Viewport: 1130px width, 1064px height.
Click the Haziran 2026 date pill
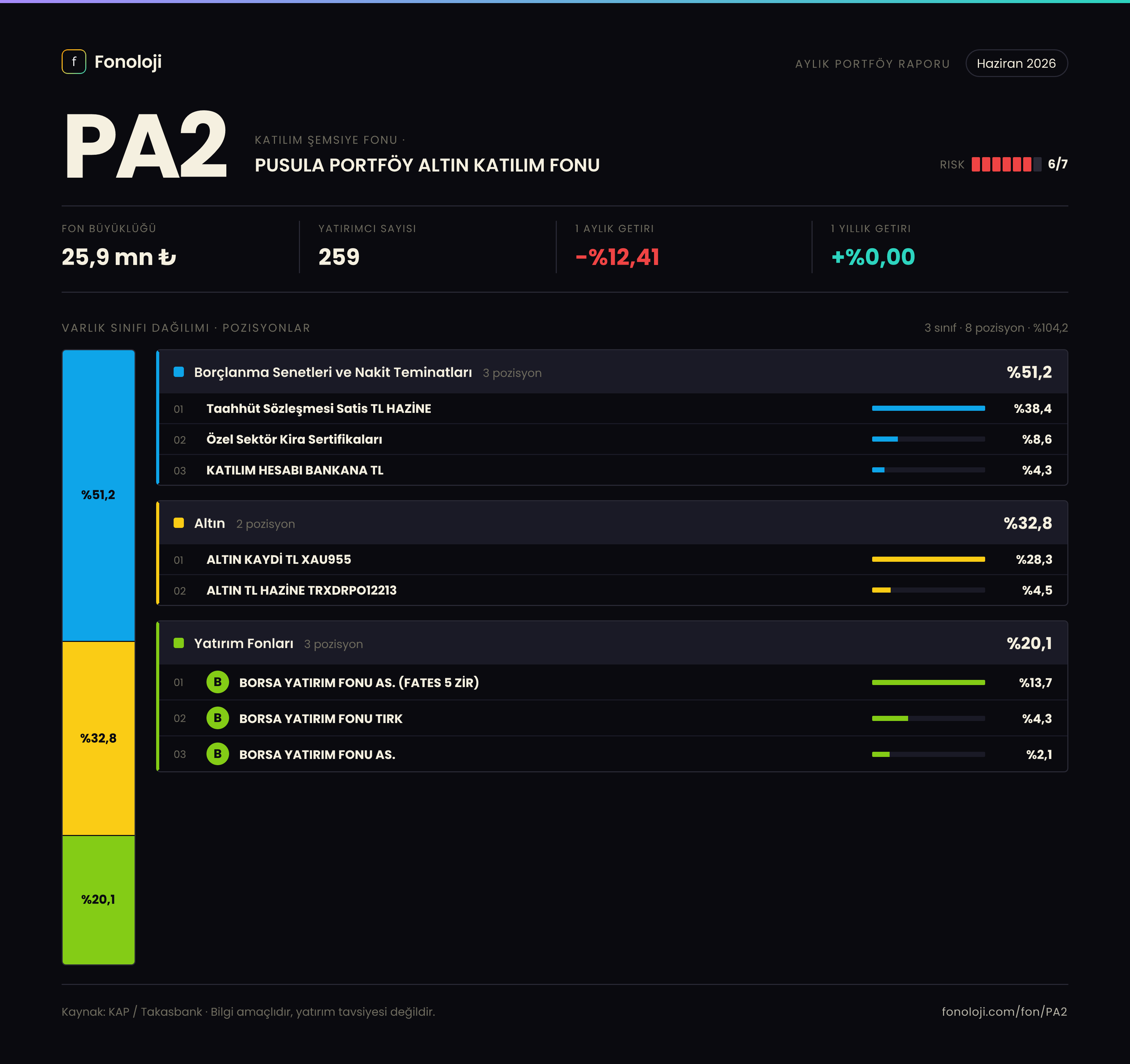(x=1016, y=63)
